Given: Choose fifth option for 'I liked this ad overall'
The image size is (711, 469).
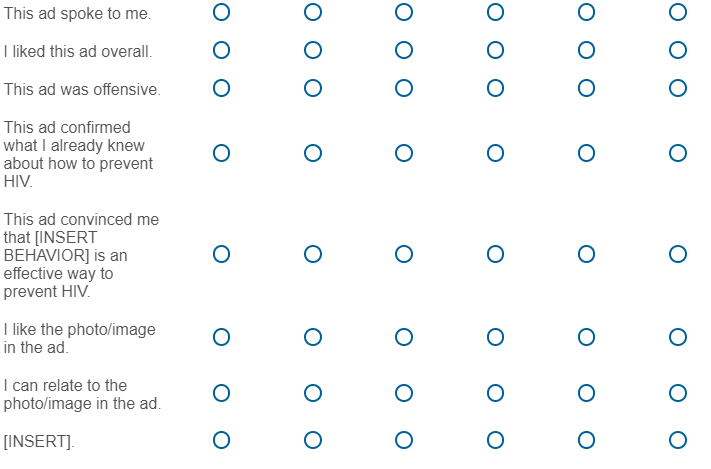Looking at the screenshot, I should 586,50.
